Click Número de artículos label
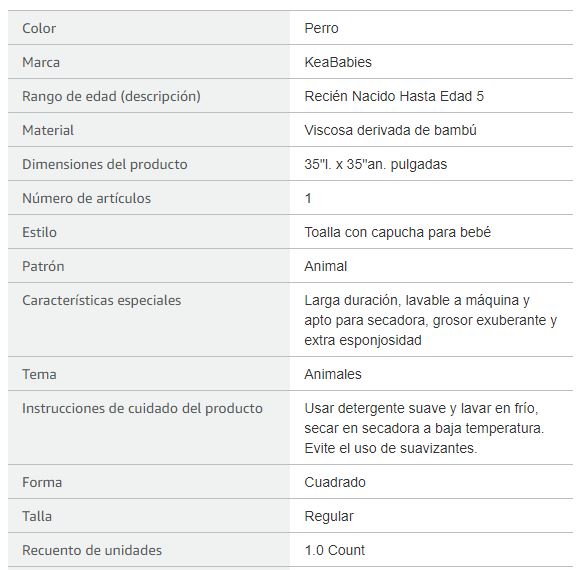This screenshot has height=570, width=583. [87, 198]
